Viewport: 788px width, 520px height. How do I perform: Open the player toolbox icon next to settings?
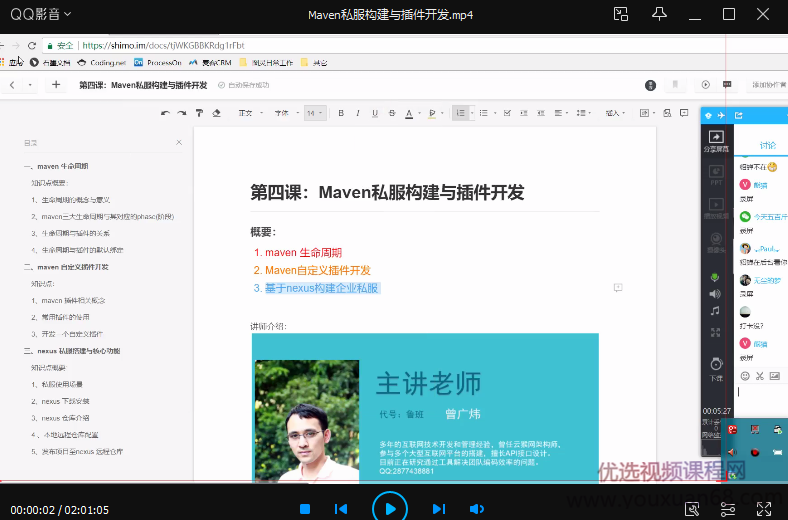692,509
